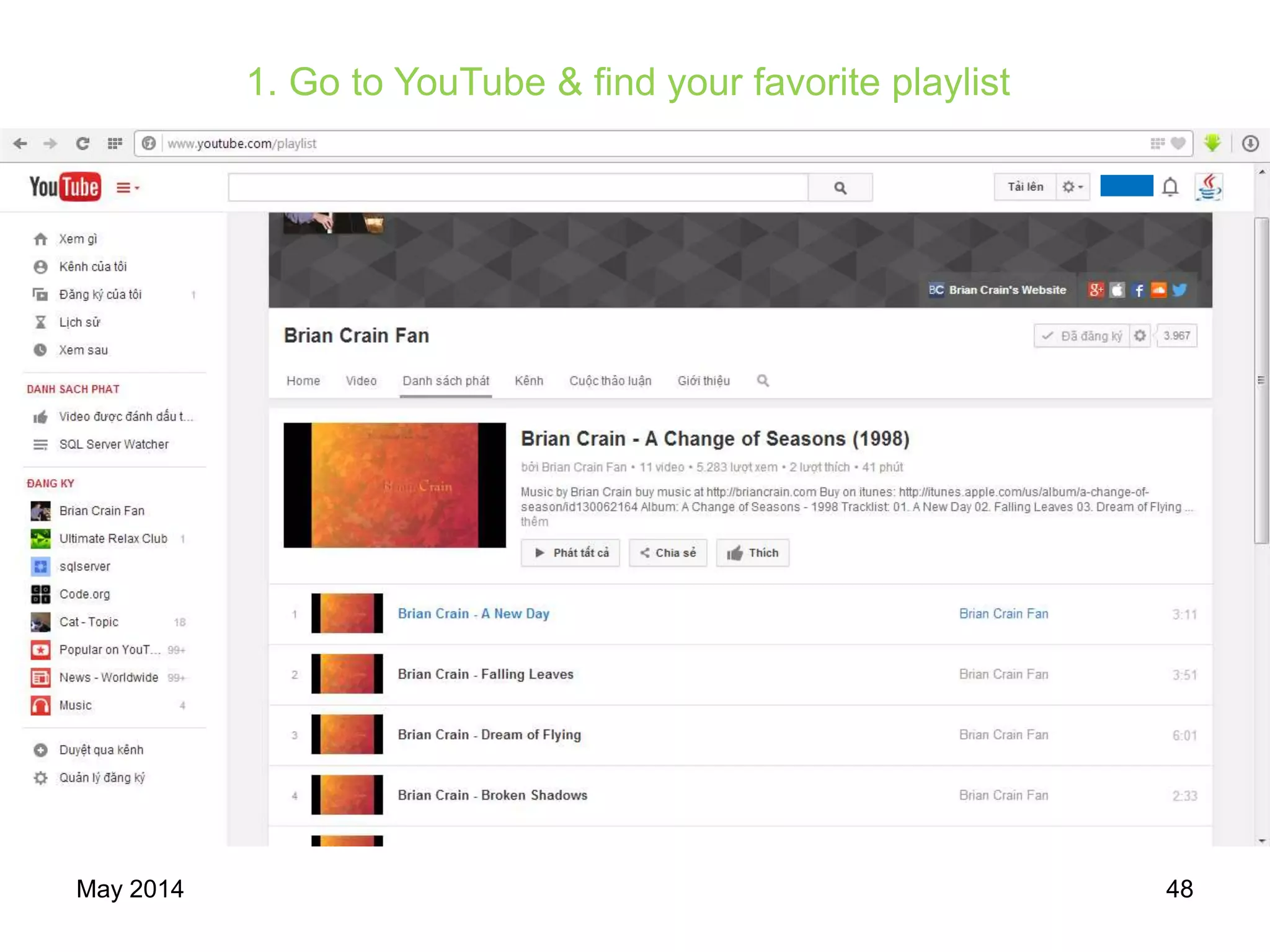Bookmark page with the heart icon
The width and height of the screenshot is (1270, 952).
point(1178,144)
